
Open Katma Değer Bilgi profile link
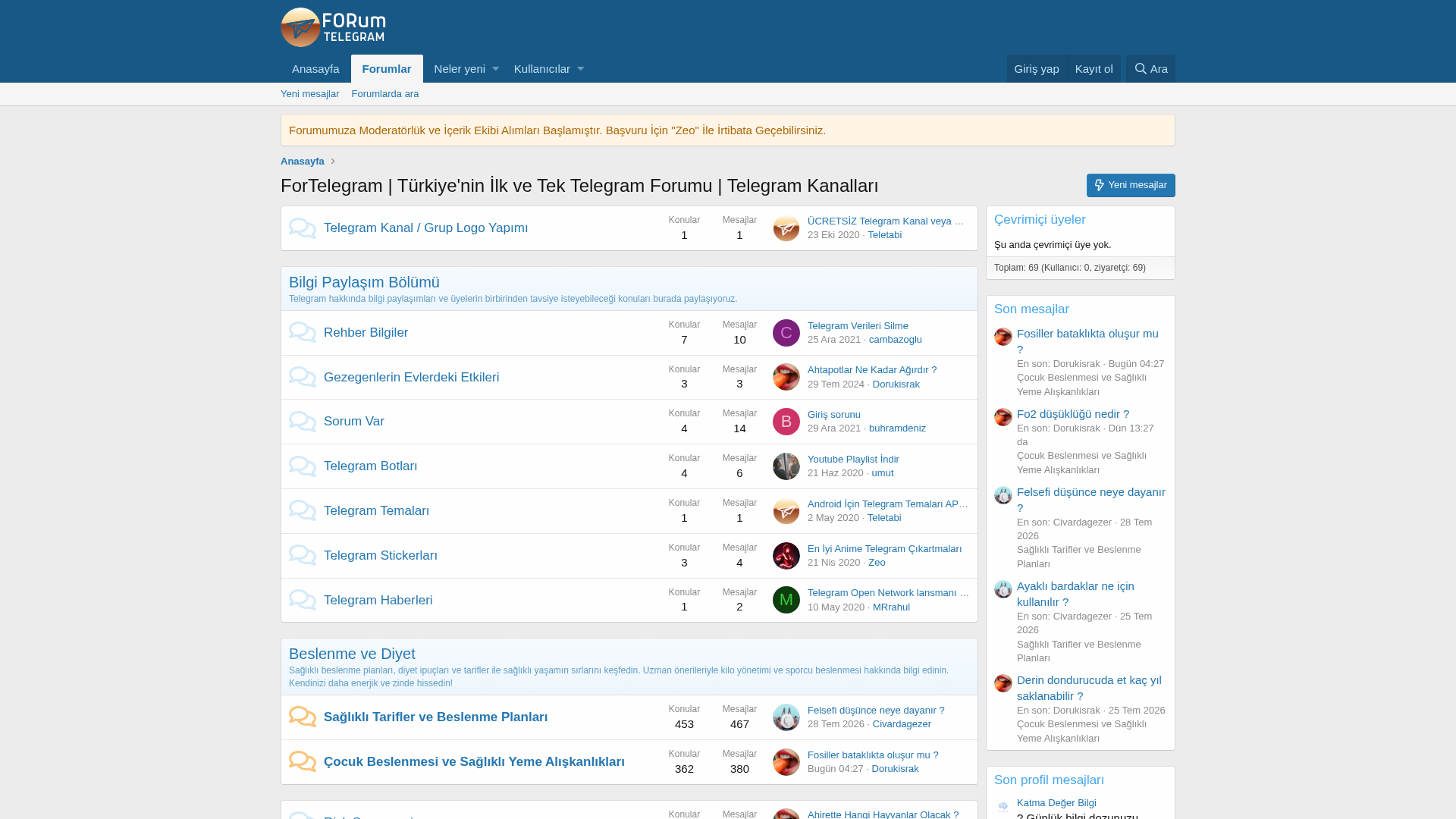1056,802
